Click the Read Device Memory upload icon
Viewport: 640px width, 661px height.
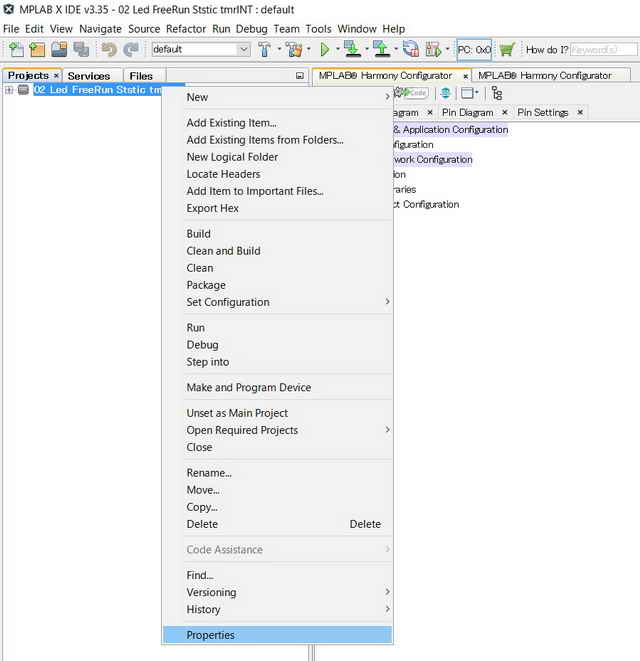tap(381, 49)
